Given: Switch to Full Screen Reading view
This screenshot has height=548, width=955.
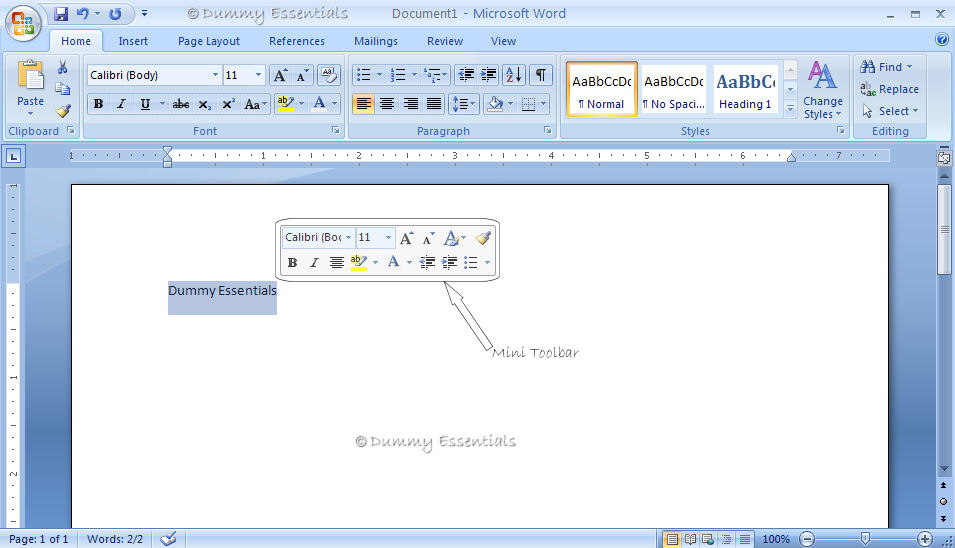Looking at the screenshot, I should [x=690, y=539].
